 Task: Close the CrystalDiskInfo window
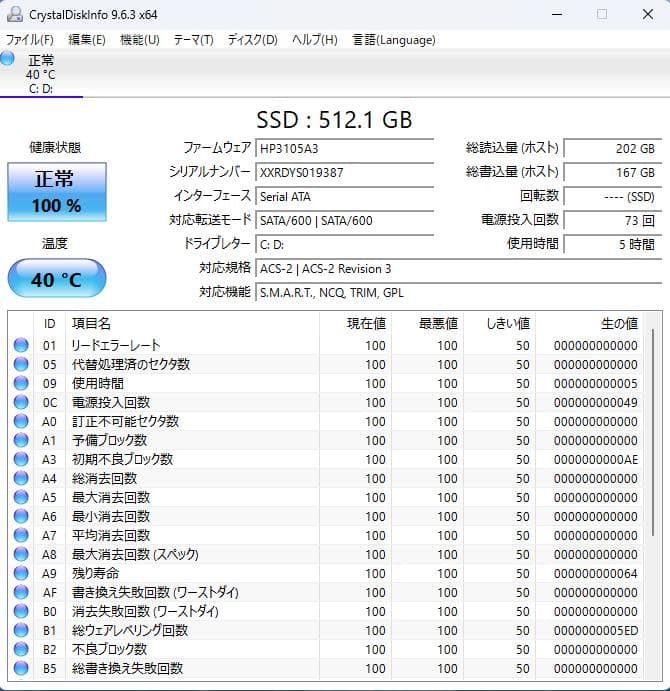click(648, 14)
